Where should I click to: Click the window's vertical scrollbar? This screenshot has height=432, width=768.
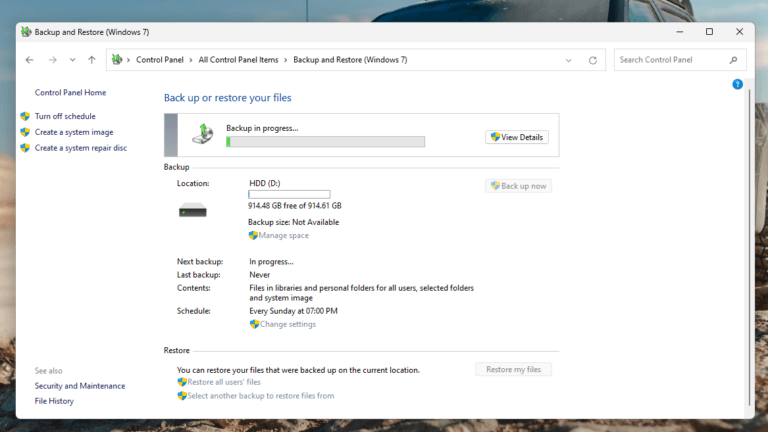[749, 248]
